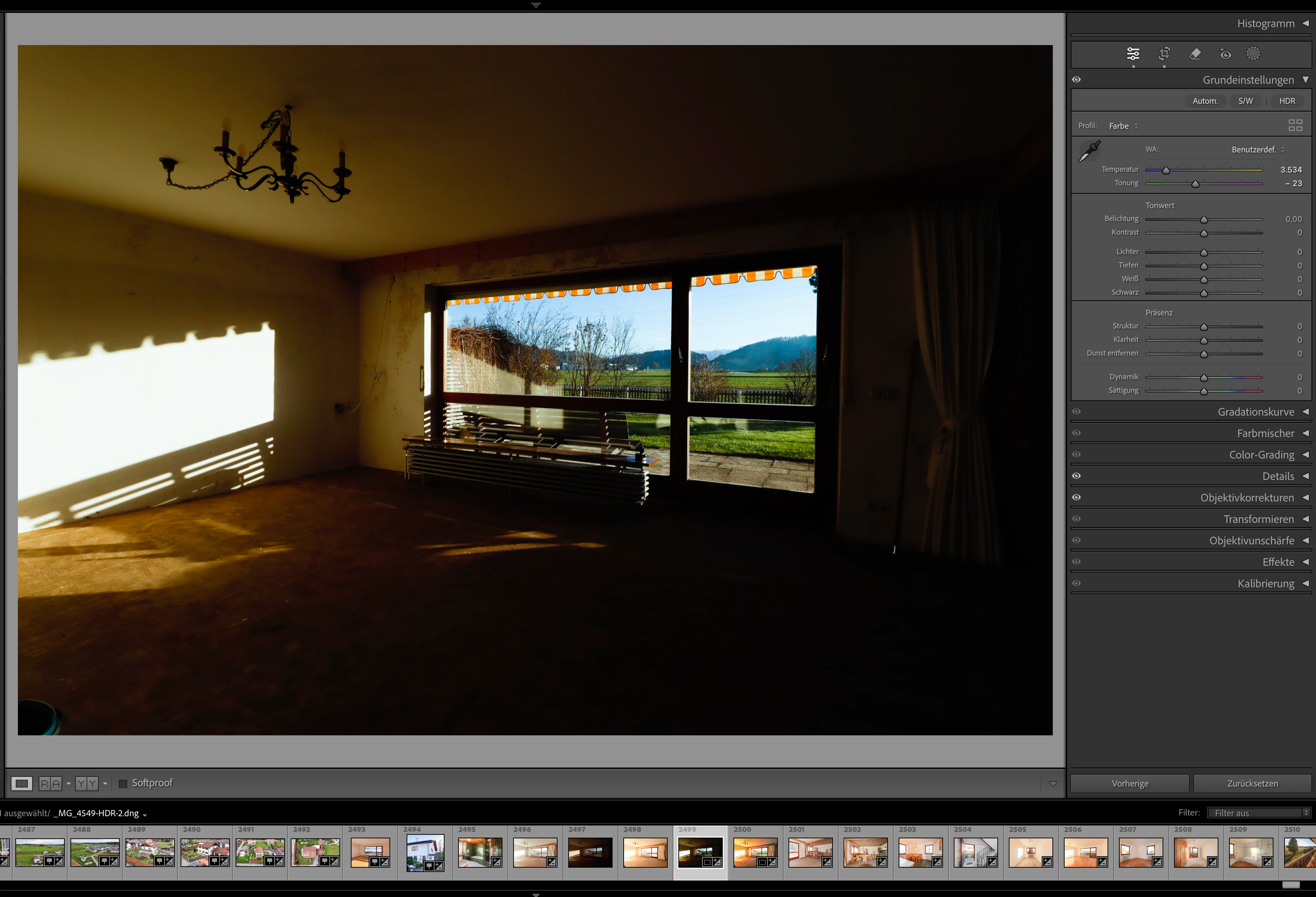
Task: Toggle Details panel visibility eye
Action: (1076, 476)
